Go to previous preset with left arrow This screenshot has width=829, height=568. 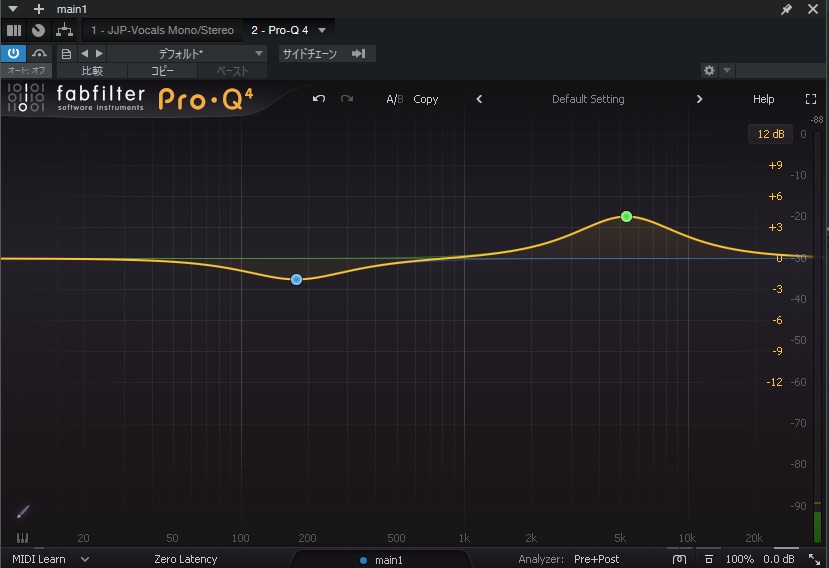(x=85, y=53)
